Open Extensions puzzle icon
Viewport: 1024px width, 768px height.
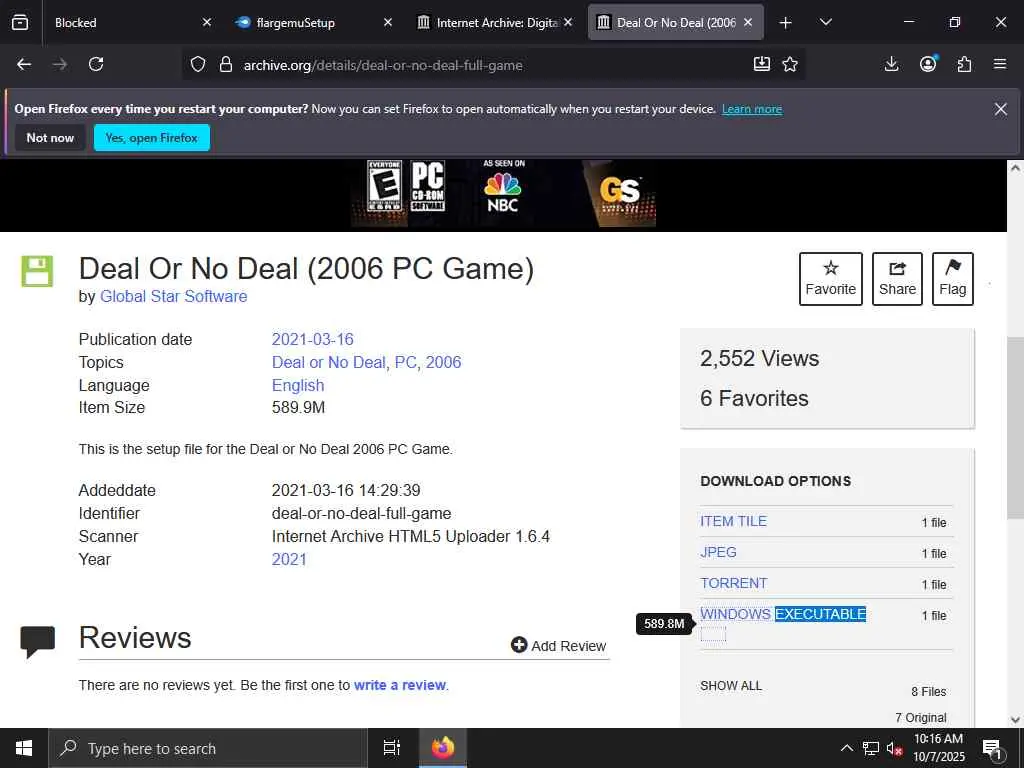pyautogui.click(x=964, y=64)
